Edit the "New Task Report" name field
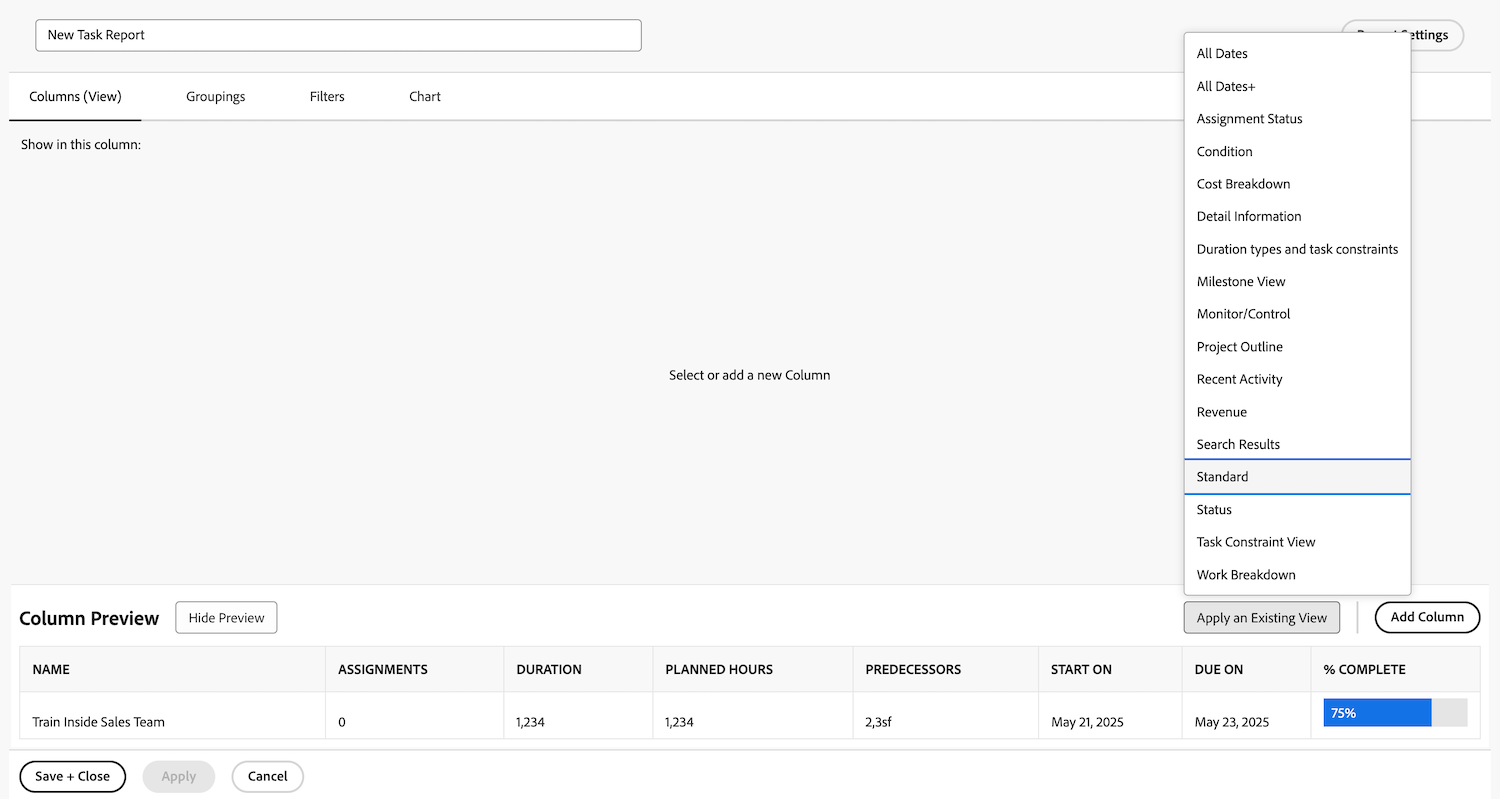Image resolution: width=1500 pixels, height=799 pixels. (x=338, y=35)
